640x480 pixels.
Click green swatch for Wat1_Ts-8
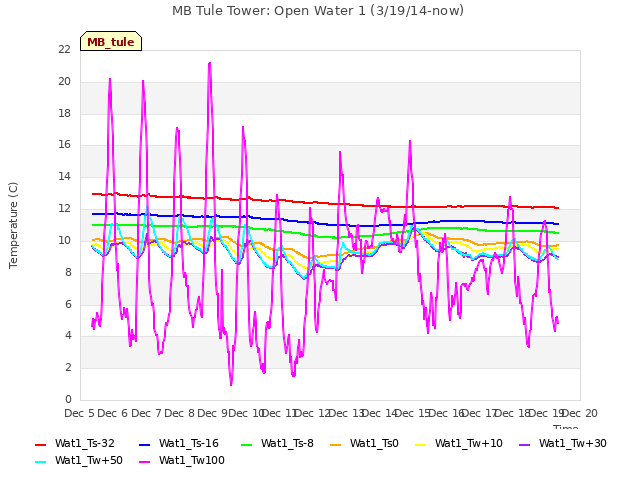coord(247,444)
